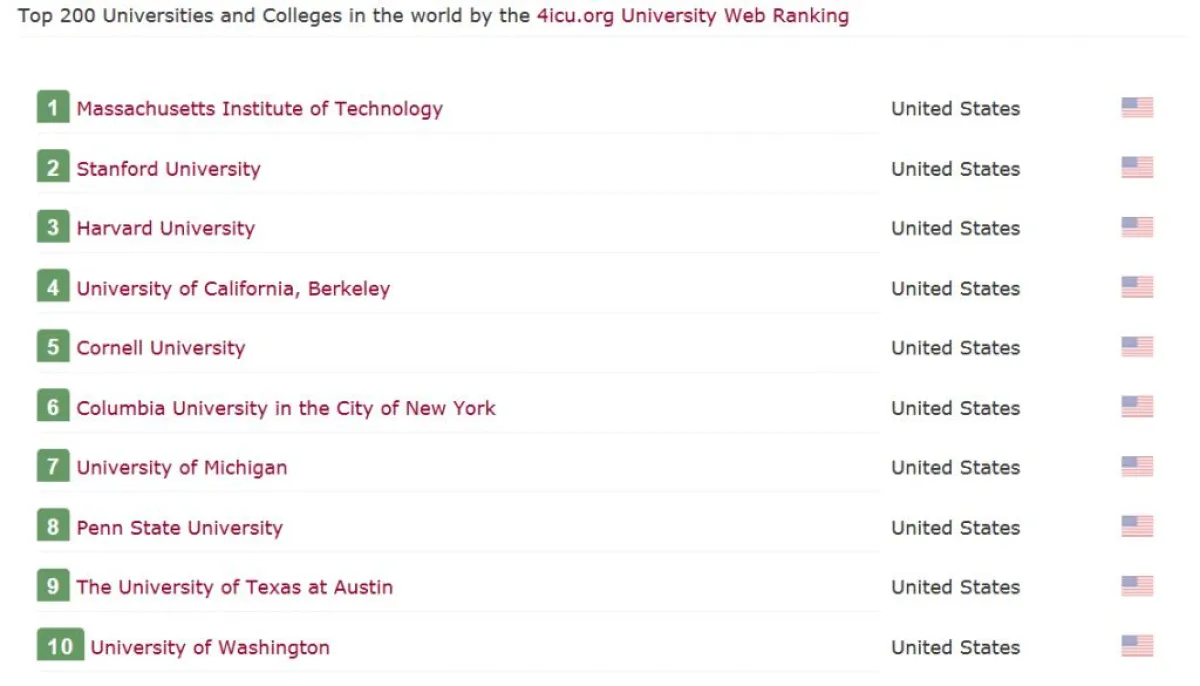This screenshot has width=1200, height=686.
Task: Open the University of Michigan link
Action: (x=181, y=468)
